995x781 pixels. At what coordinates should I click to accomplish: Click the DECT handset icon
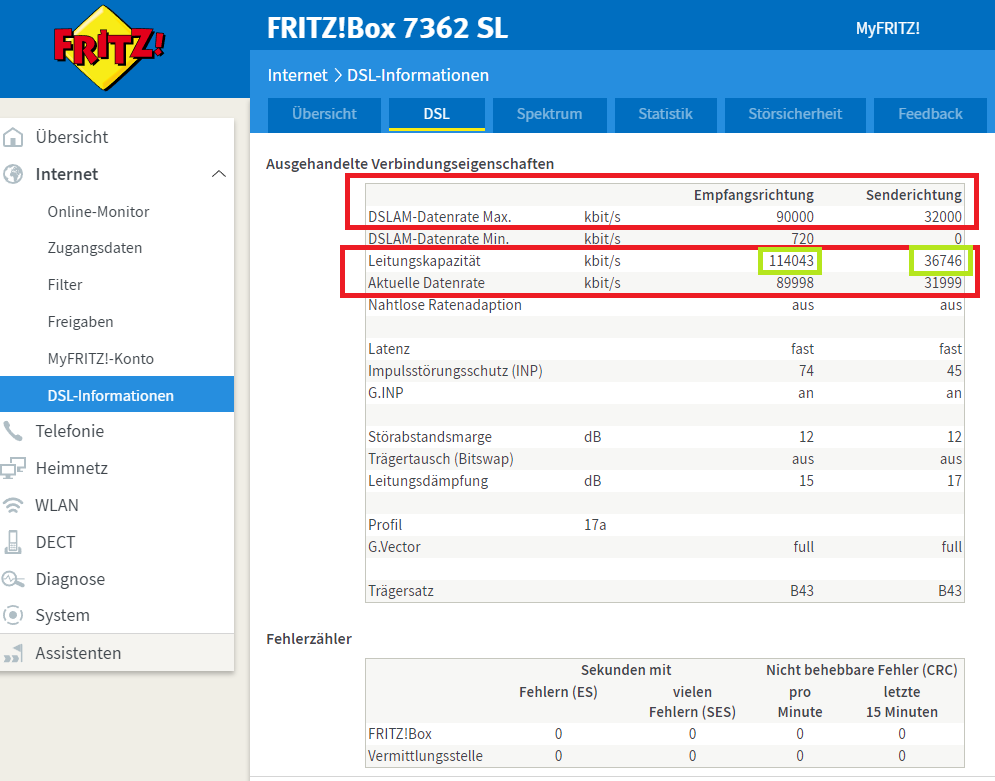pos(13,542)
